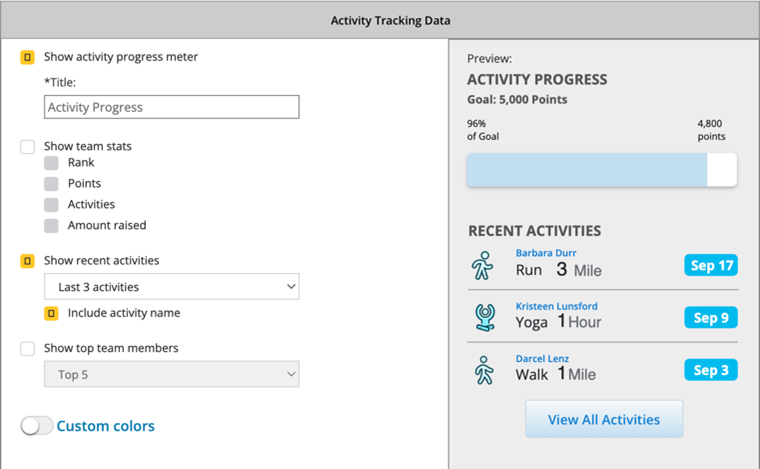Click the yoga pose icon beside Kristeen Lunsford
This screenshot has width=760, height=469.
485,318
